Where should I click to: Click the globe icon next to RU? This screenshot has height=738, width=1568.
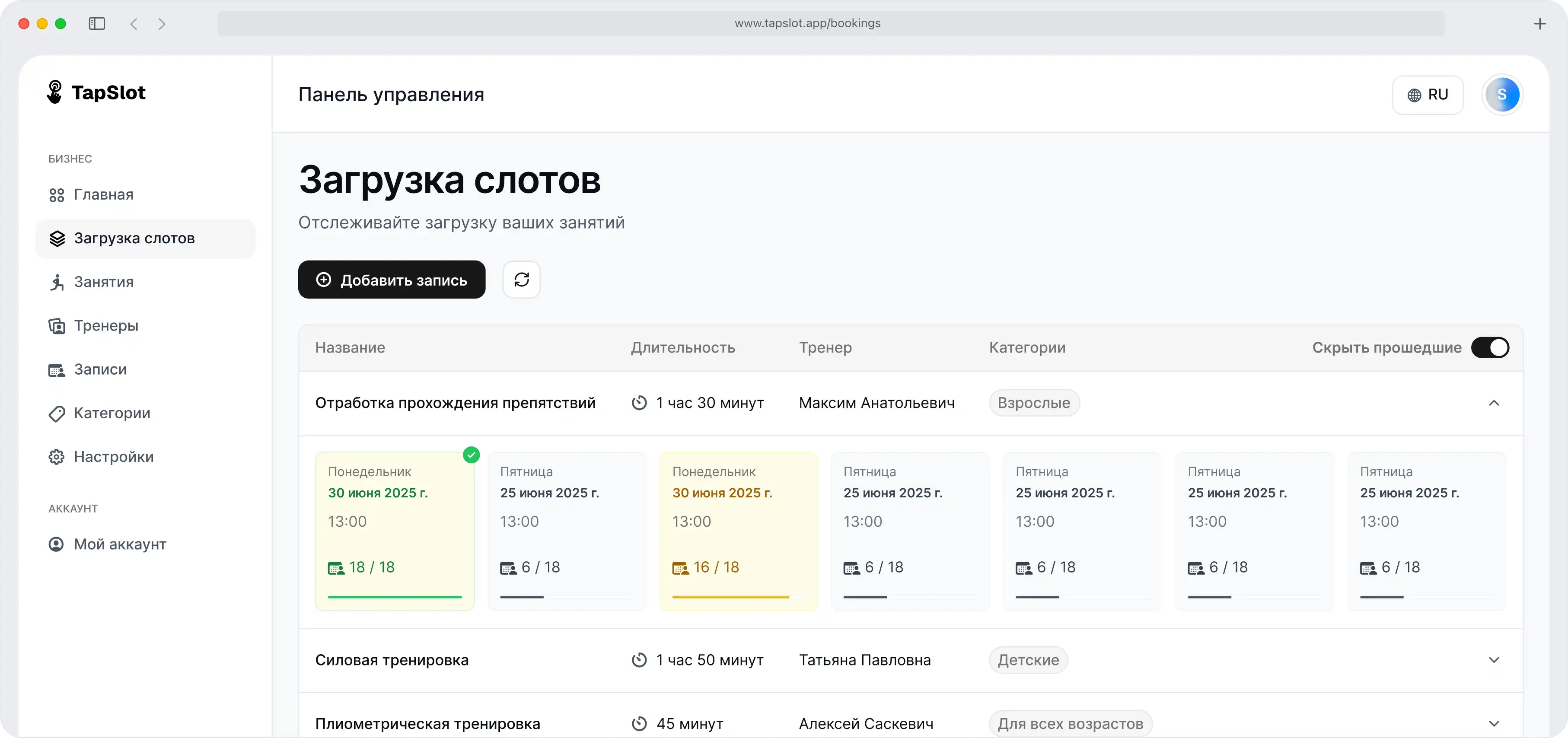[1414, 95]
